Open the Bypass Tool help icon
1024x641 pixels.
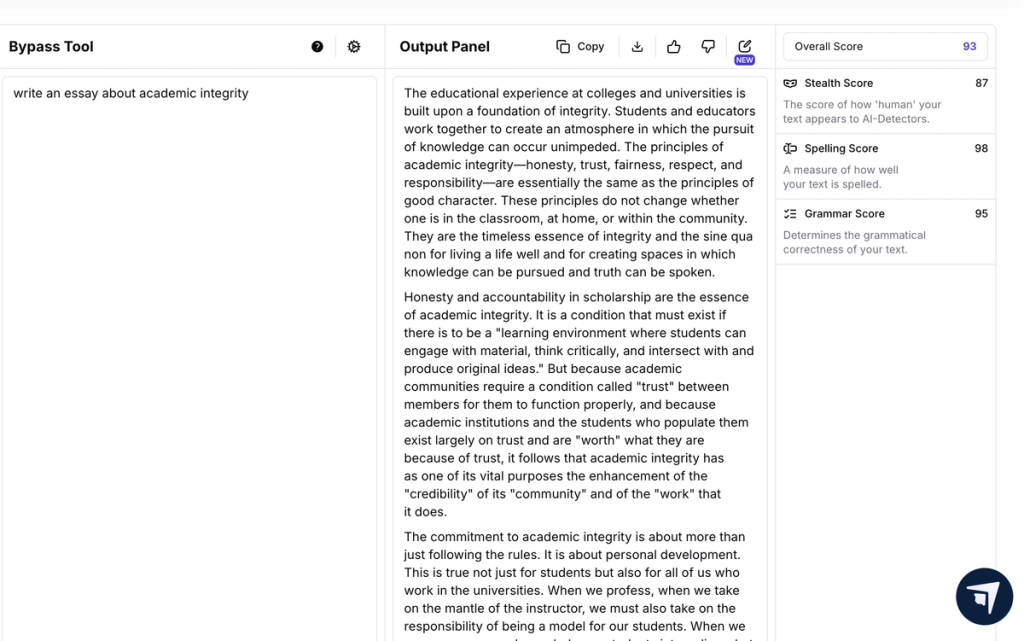pyautogui.click(x=317, y=46)
